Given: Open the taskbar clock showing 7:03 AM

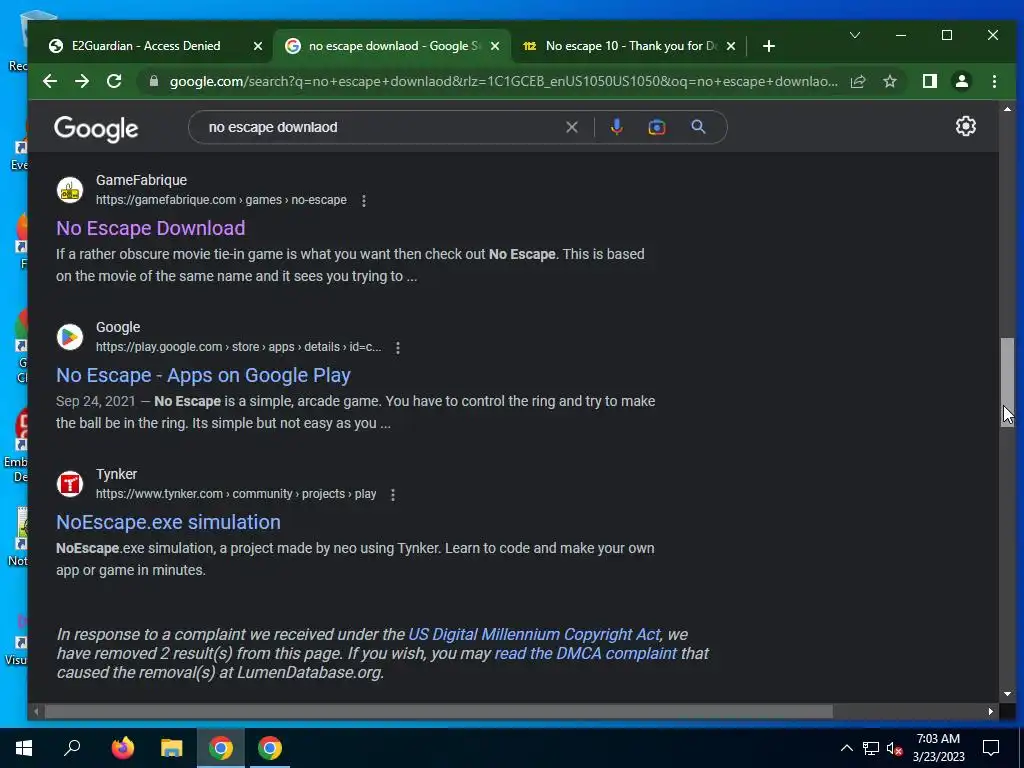Looking at the screenshot, I should click(x=938, y=748).
